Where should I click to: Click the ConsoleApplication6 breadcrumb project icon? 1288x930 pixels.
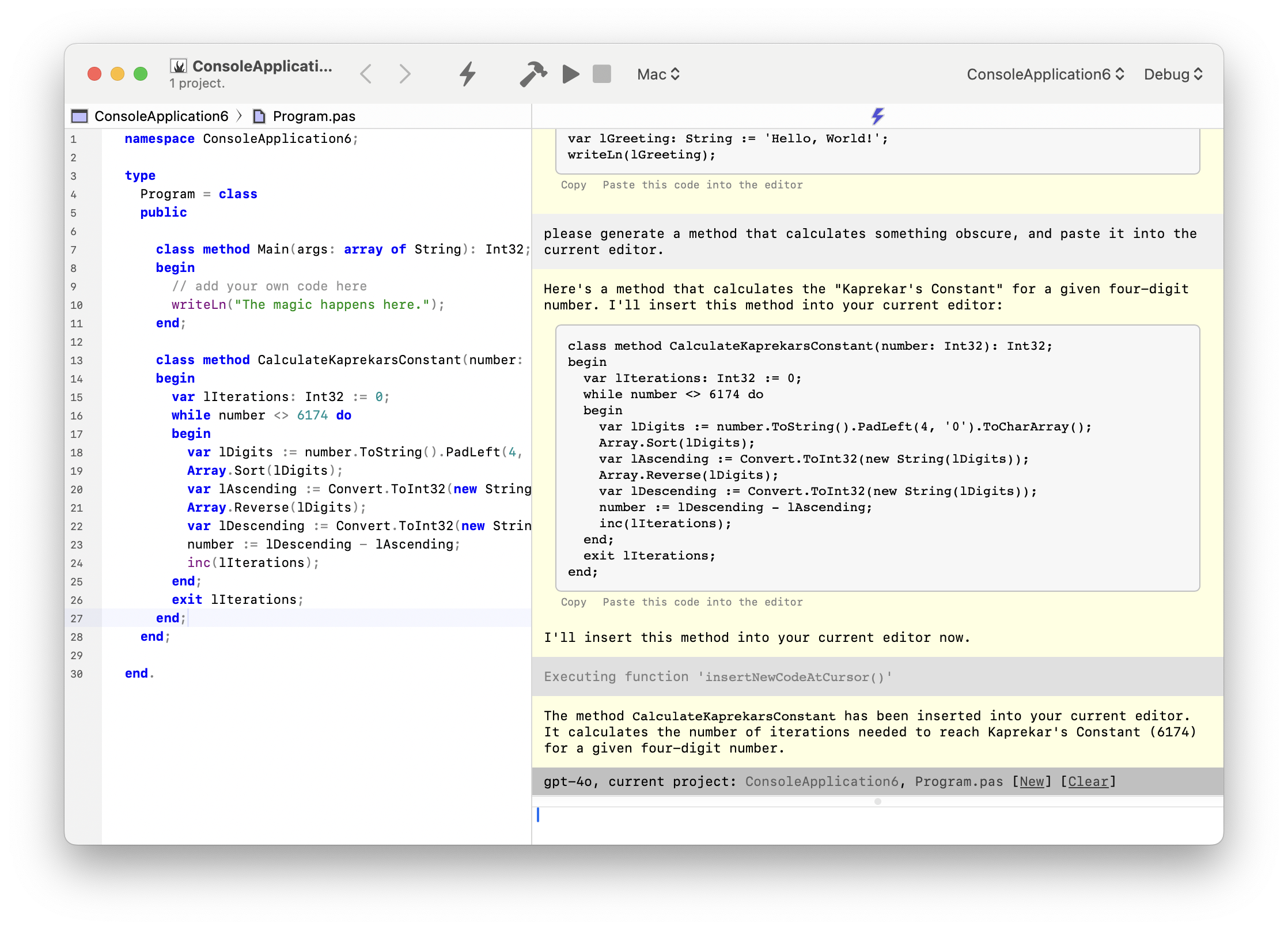[x=79, y=116]
